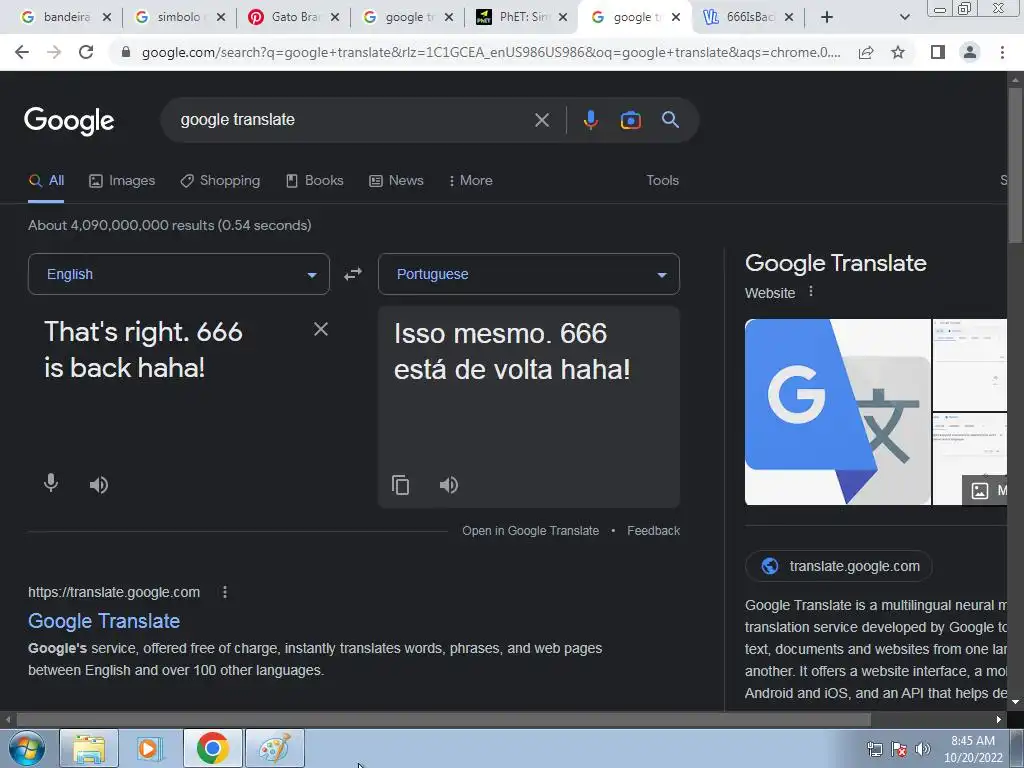Start voice search with microphone
Viewport: 1024px width, 768px height.
click(x=590, y=120)
